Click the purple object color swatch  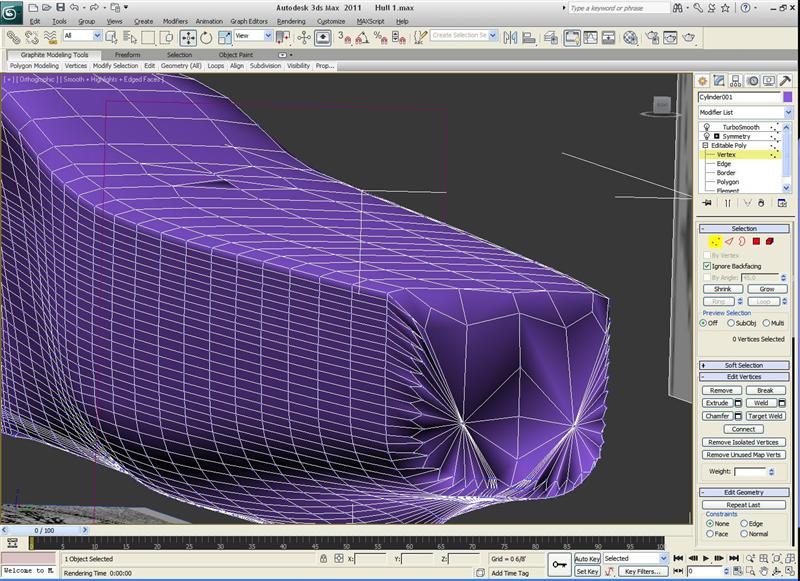(788, 97)
